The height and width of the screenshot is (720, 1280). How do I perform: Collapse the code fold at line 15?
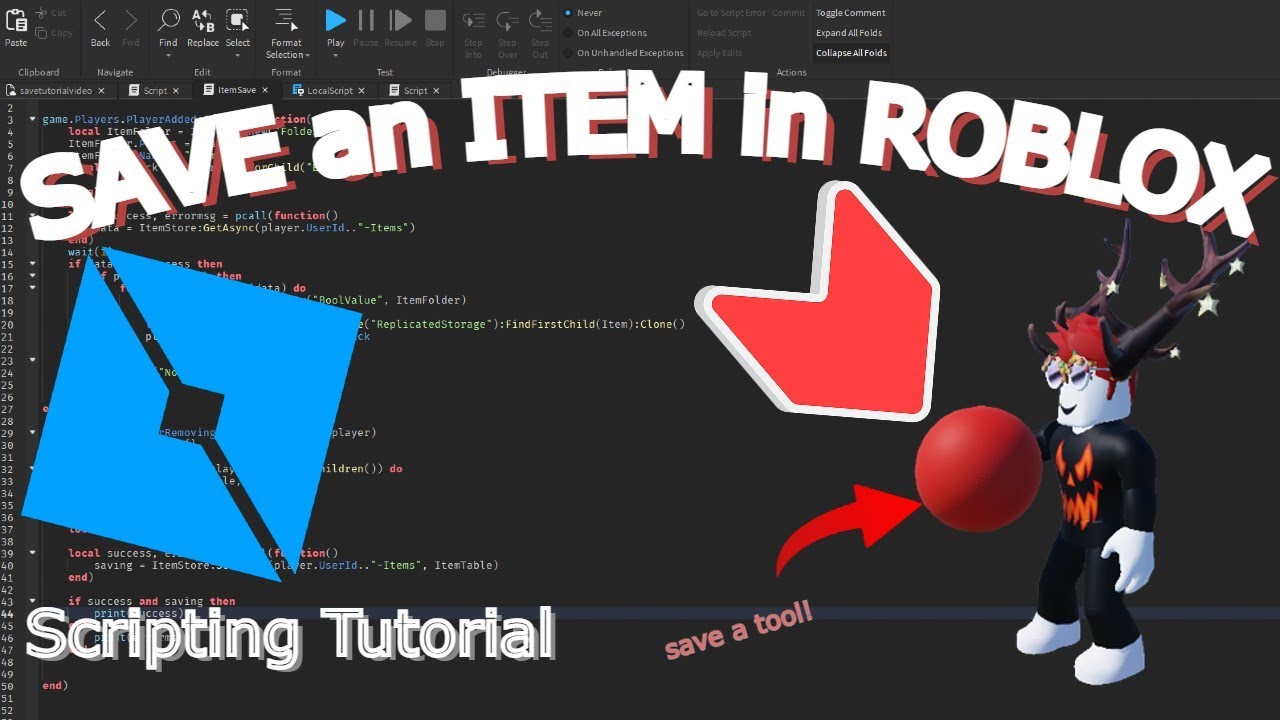33,264
